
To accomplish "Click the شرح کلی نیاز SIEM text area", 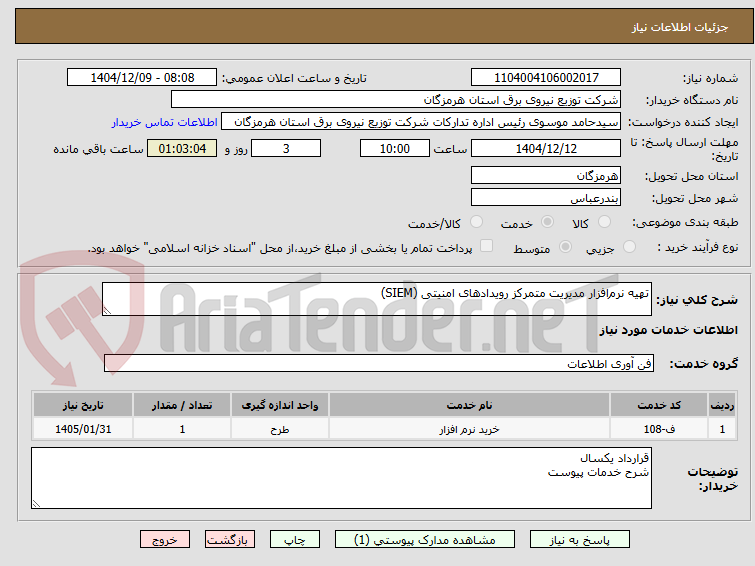I will click(377, 299).
